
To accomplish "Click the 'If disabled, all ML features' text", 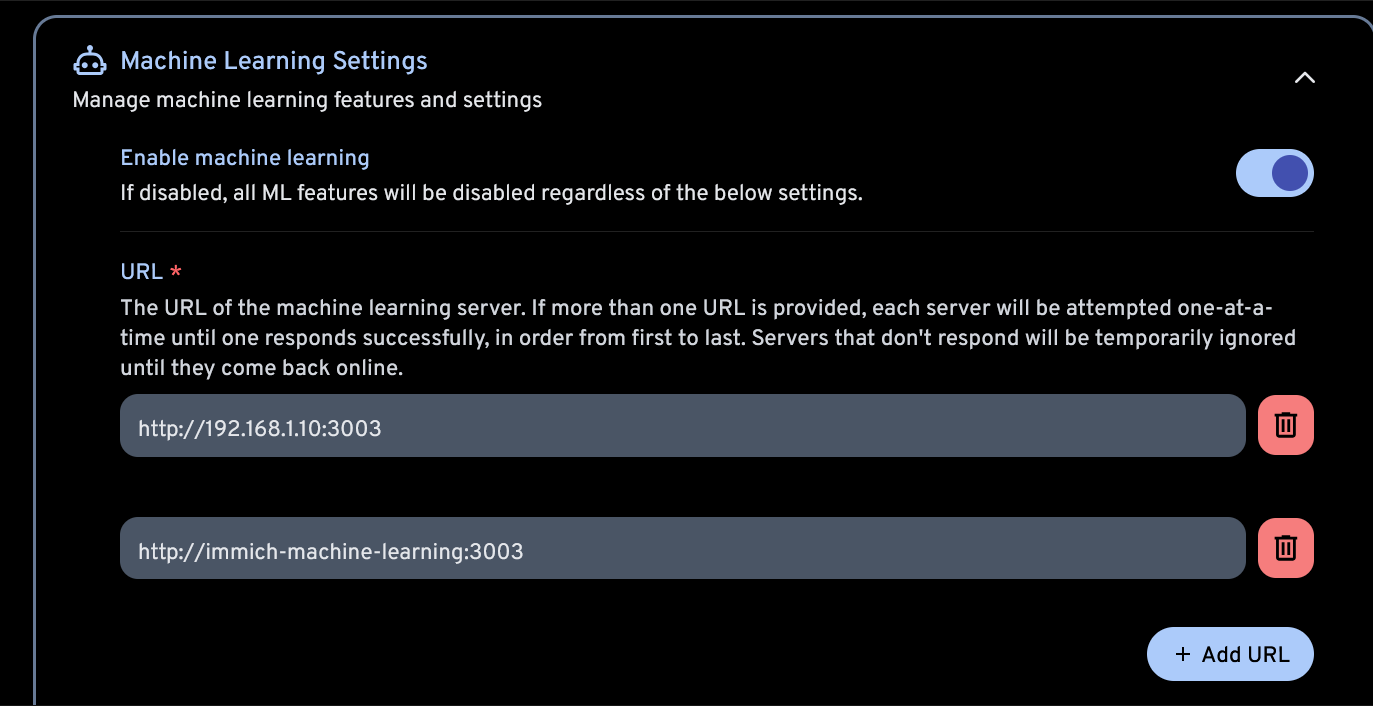I will 490,193.
